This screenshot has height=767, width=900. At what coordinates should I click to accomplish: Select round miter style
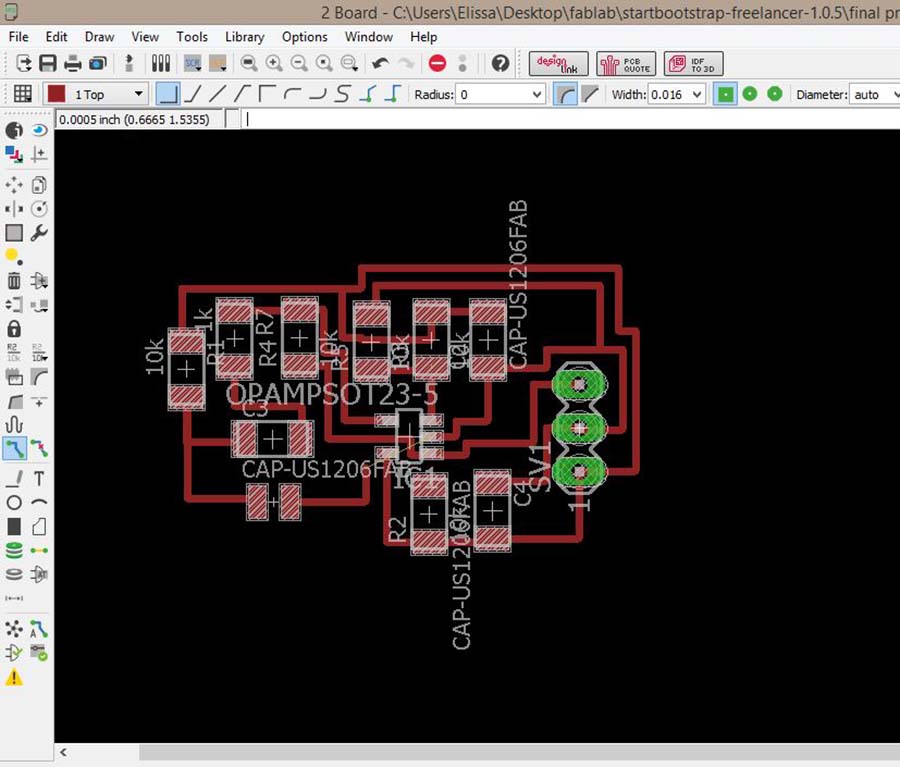point(565,94)
